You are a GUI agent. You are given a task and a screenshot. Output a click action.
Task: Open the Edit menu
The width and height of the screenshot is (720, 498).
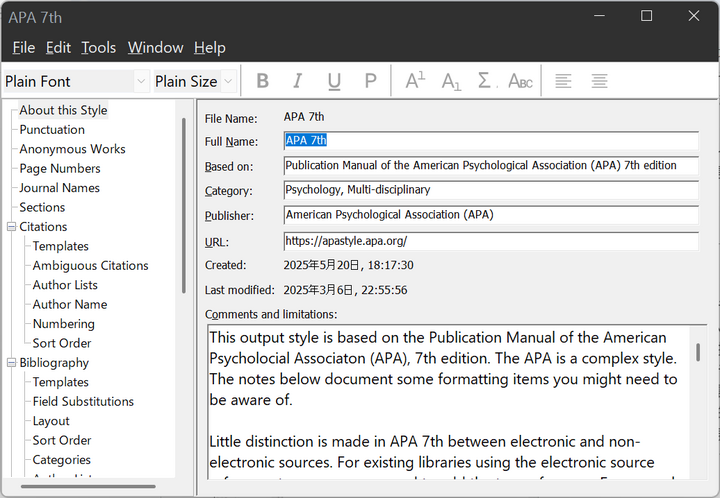58,48
